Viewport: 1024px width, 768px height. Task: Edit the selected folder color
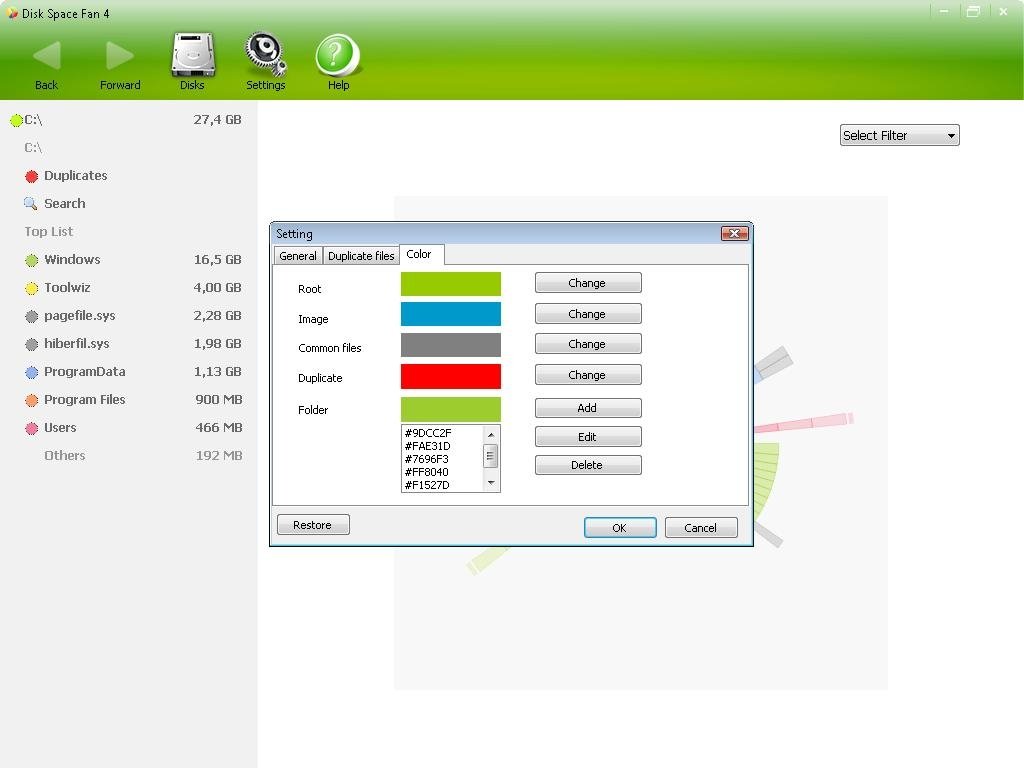coord(588,436)
